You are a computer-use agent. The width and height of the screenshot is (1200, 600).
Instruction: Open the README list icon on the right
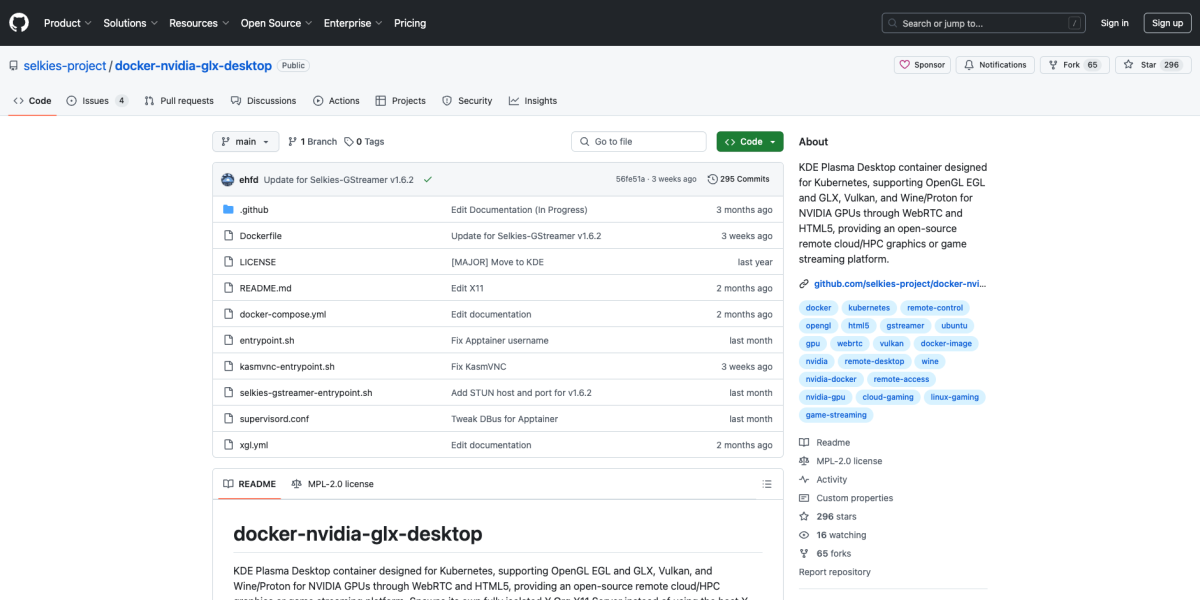(x=767, y=483)
